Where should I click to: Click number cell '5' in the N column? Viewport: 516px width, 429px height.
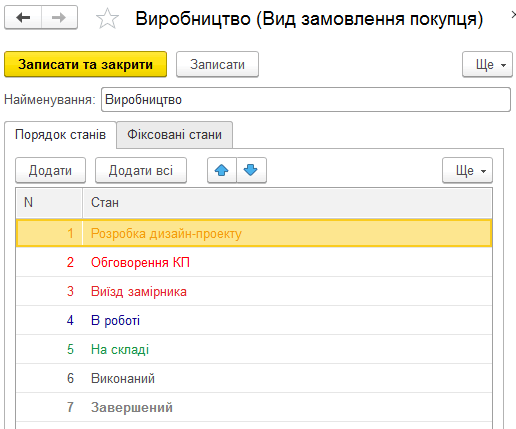point(49,349)
